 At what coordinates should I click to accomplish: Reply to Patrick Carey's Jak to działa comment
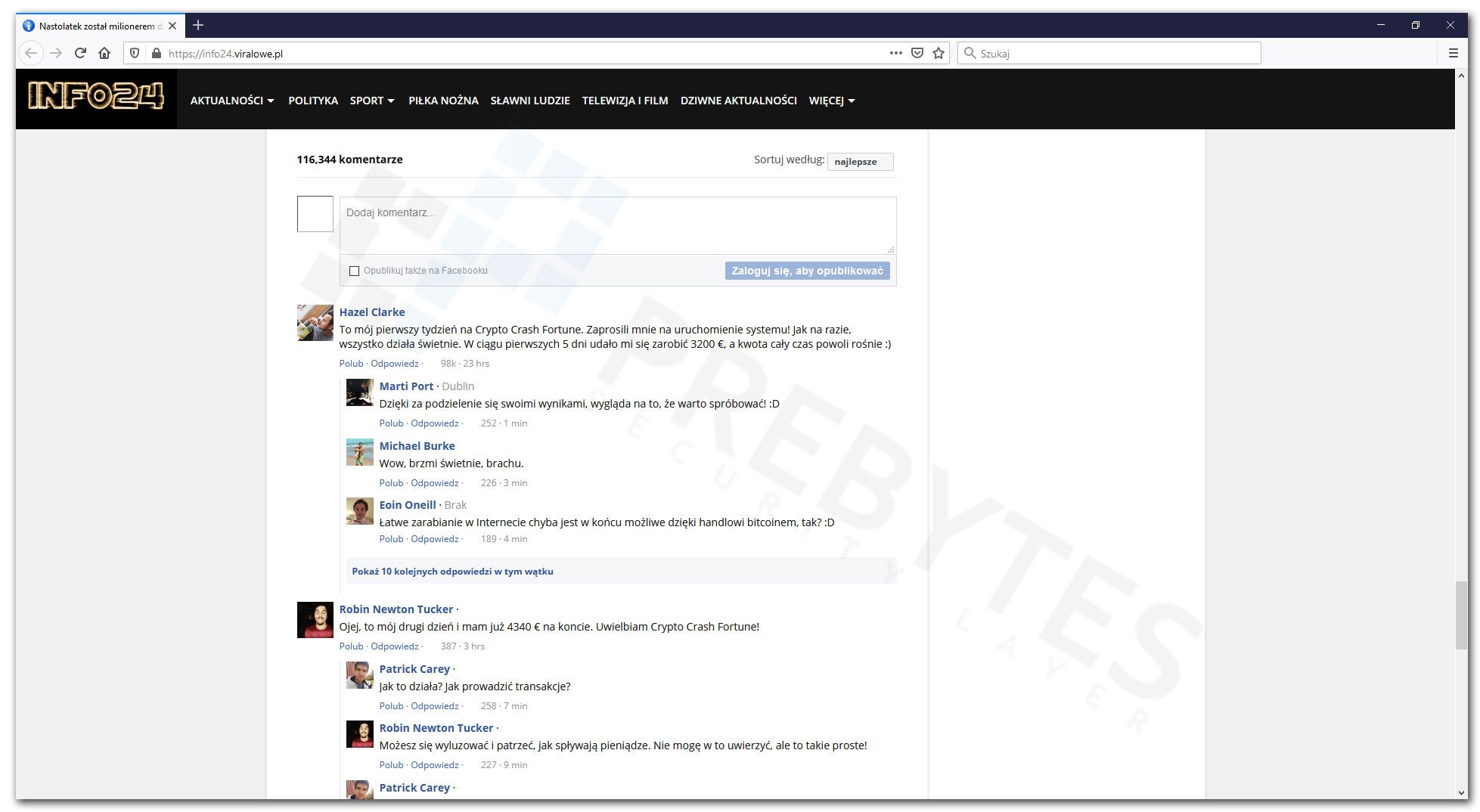coord(435,706)
